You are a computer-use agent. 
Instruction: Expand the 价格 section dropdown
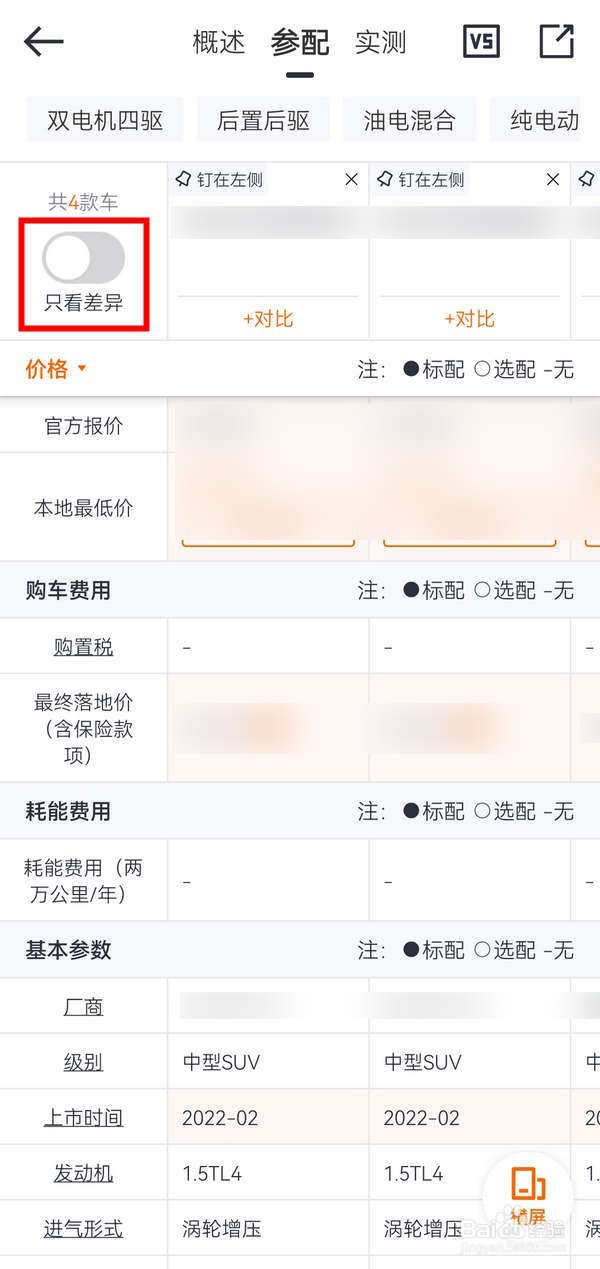tap(56, 369)
